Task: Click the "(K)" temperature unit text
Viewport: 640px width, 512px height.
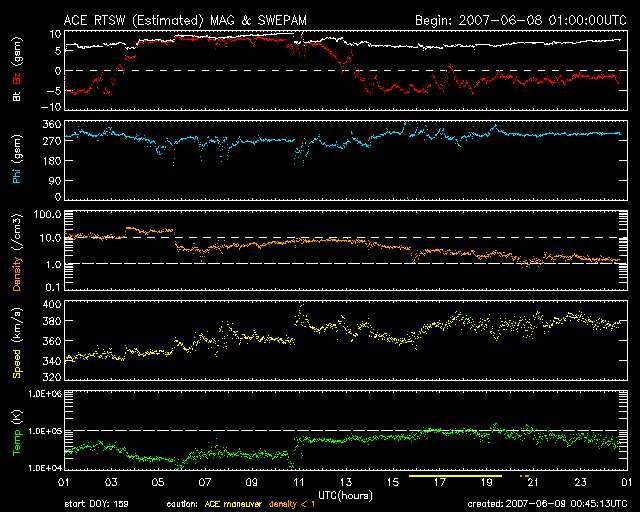Action: coord(17,418)
